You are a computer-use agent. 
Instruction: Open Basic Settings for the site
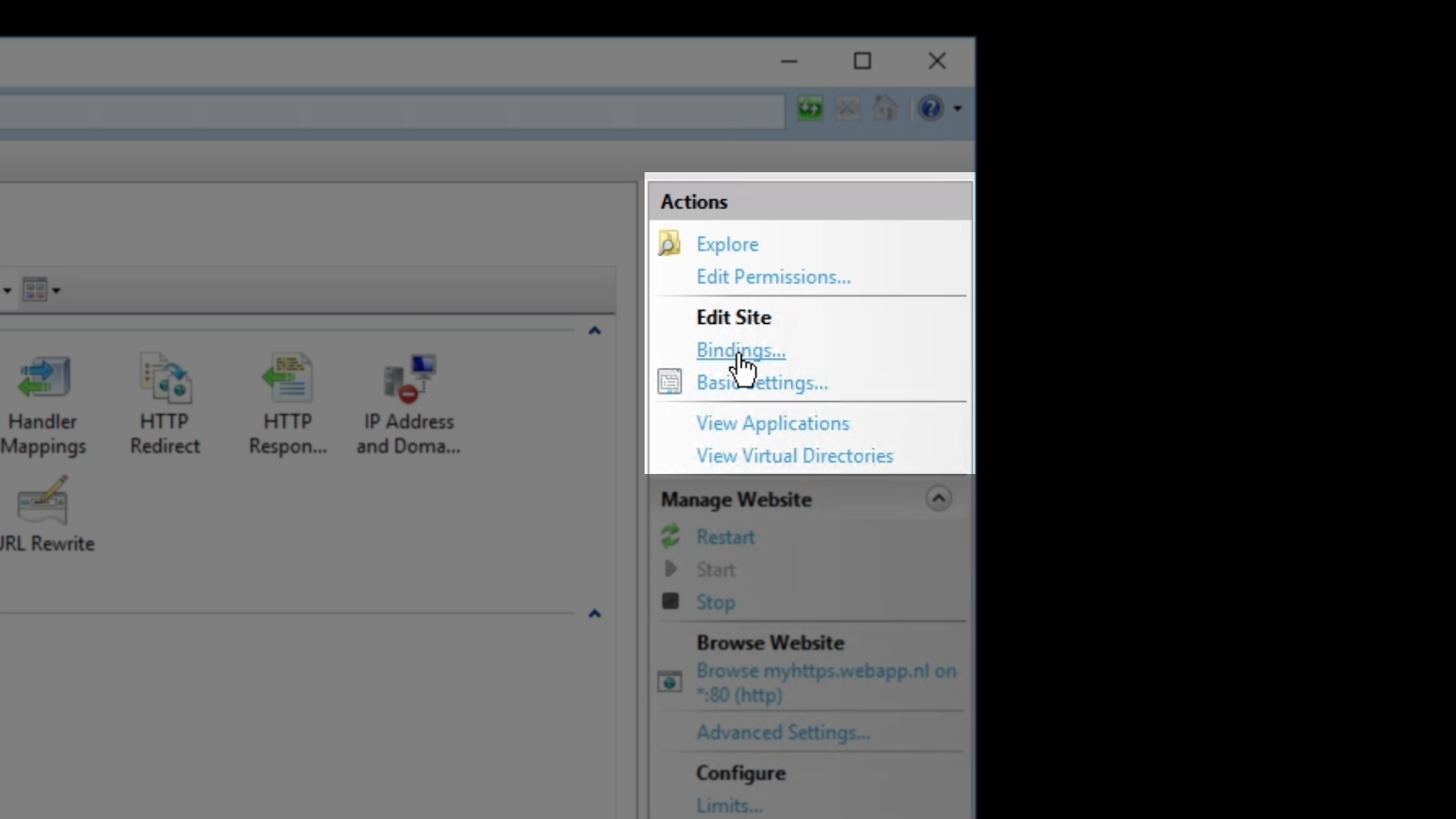[x=761, y=383]
